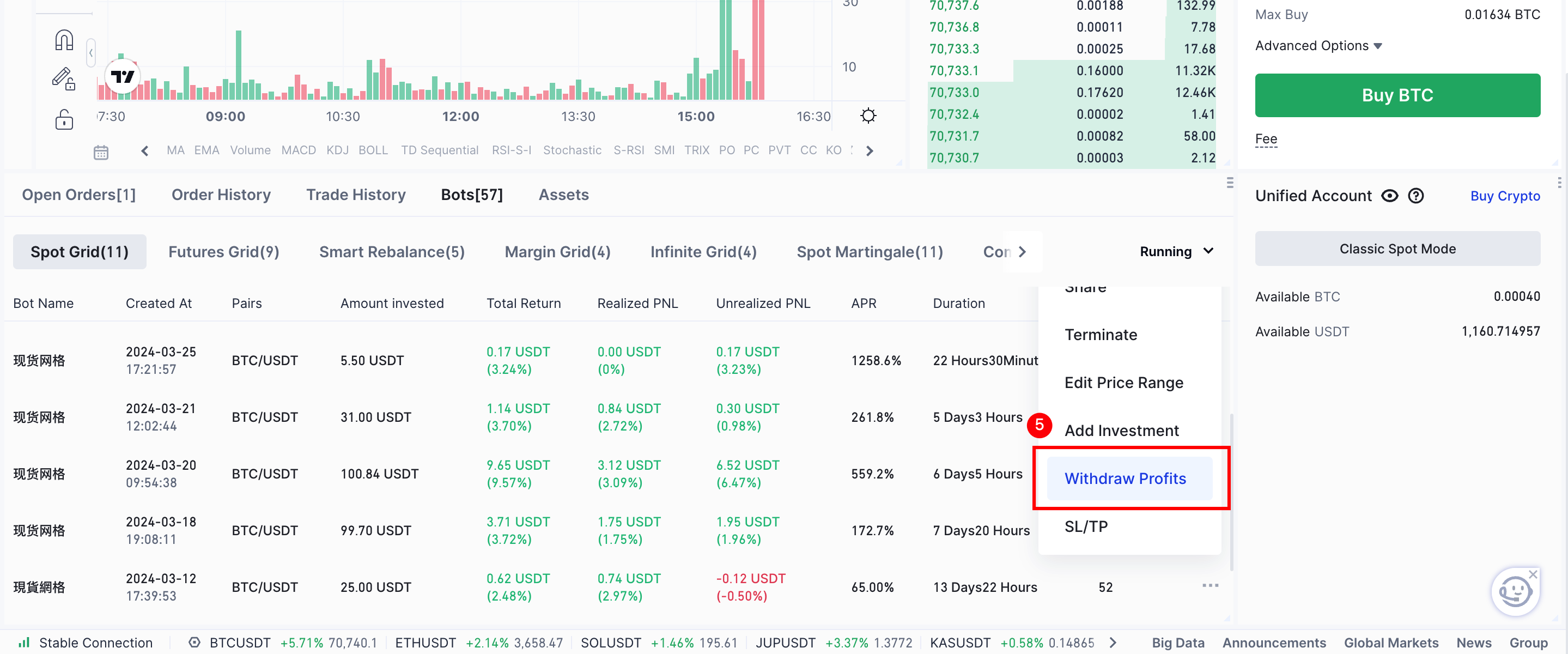Open the calendar date range icon
Screen dimensions: 1568x654
click(x=101, y=152)
